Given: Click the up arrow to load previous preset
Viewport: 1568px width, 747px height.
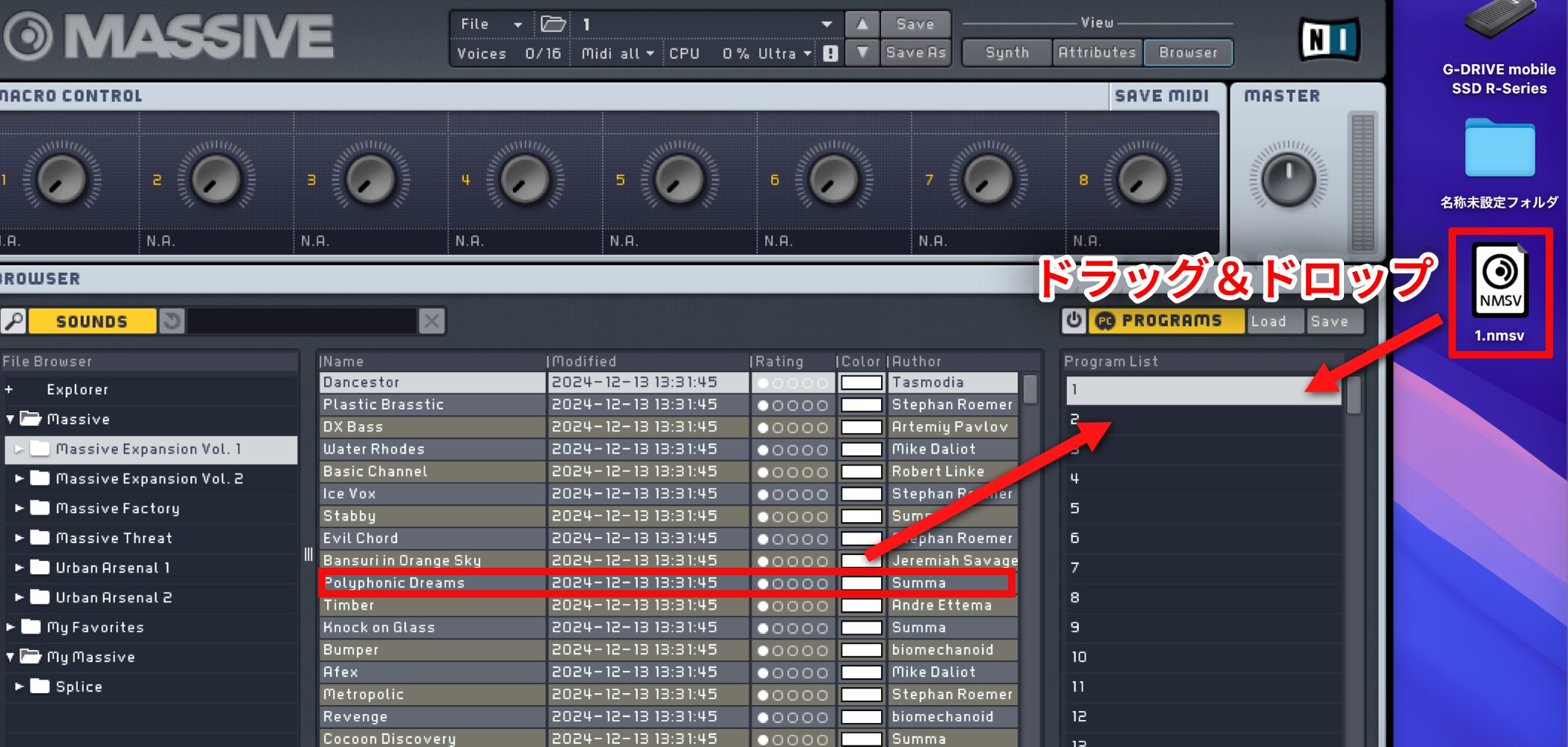Looking at the screenshot, I should [862, 23].
